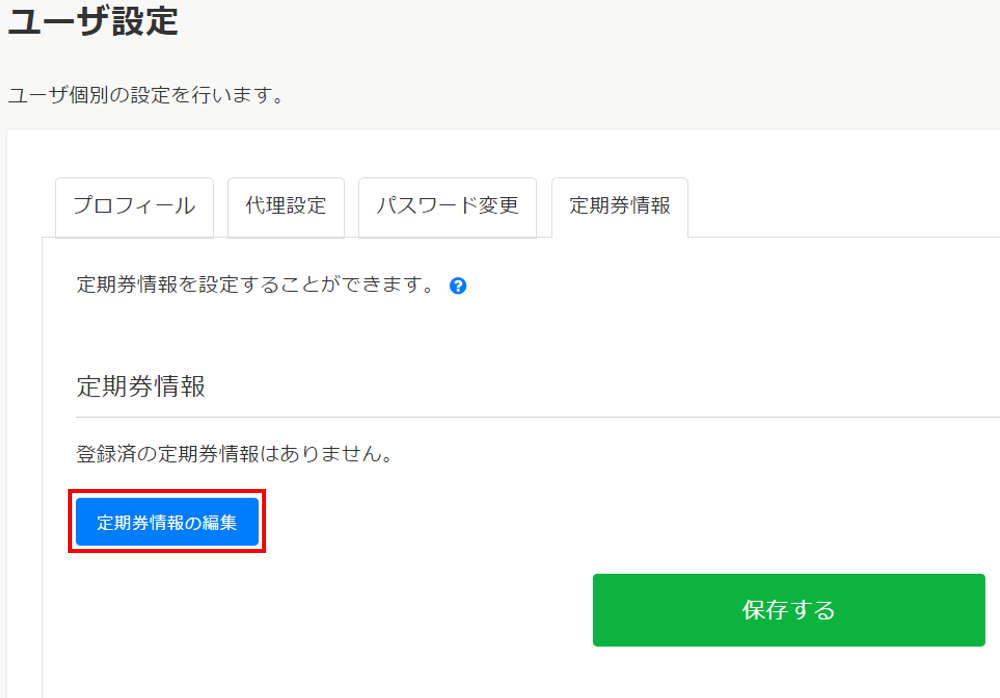Click the 登録済の定期券情報はありません message

[233, 454]
